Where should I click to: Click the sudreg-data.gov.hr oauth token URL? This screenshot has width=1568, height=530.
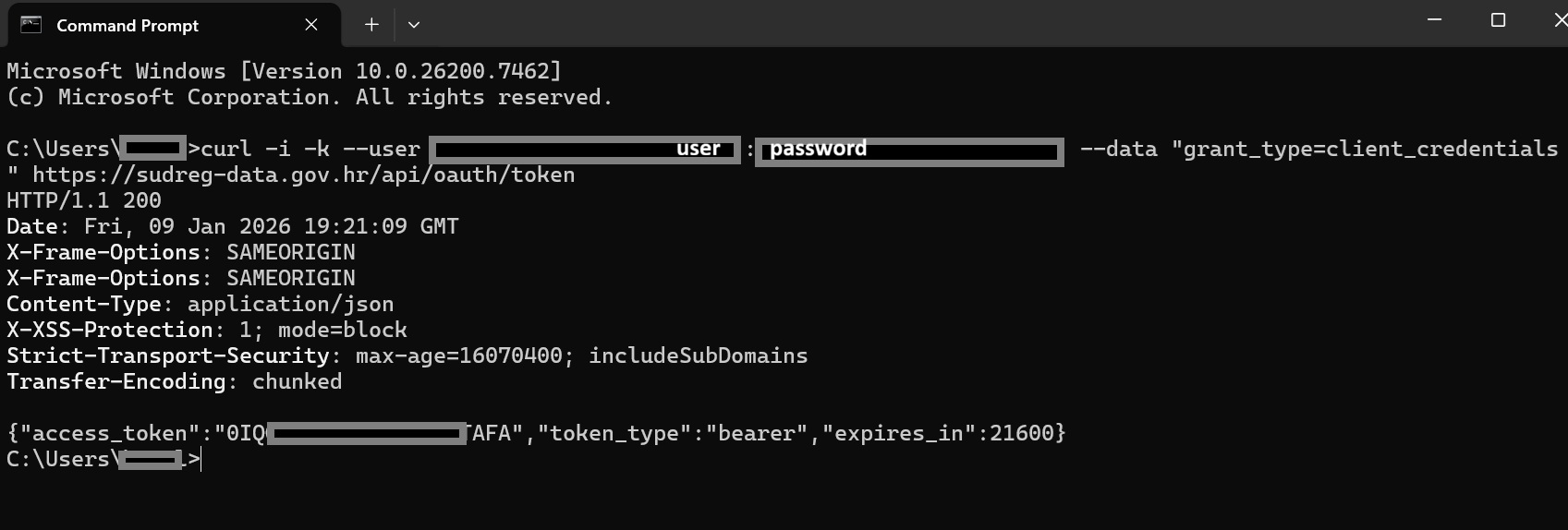tap(303, 175)
